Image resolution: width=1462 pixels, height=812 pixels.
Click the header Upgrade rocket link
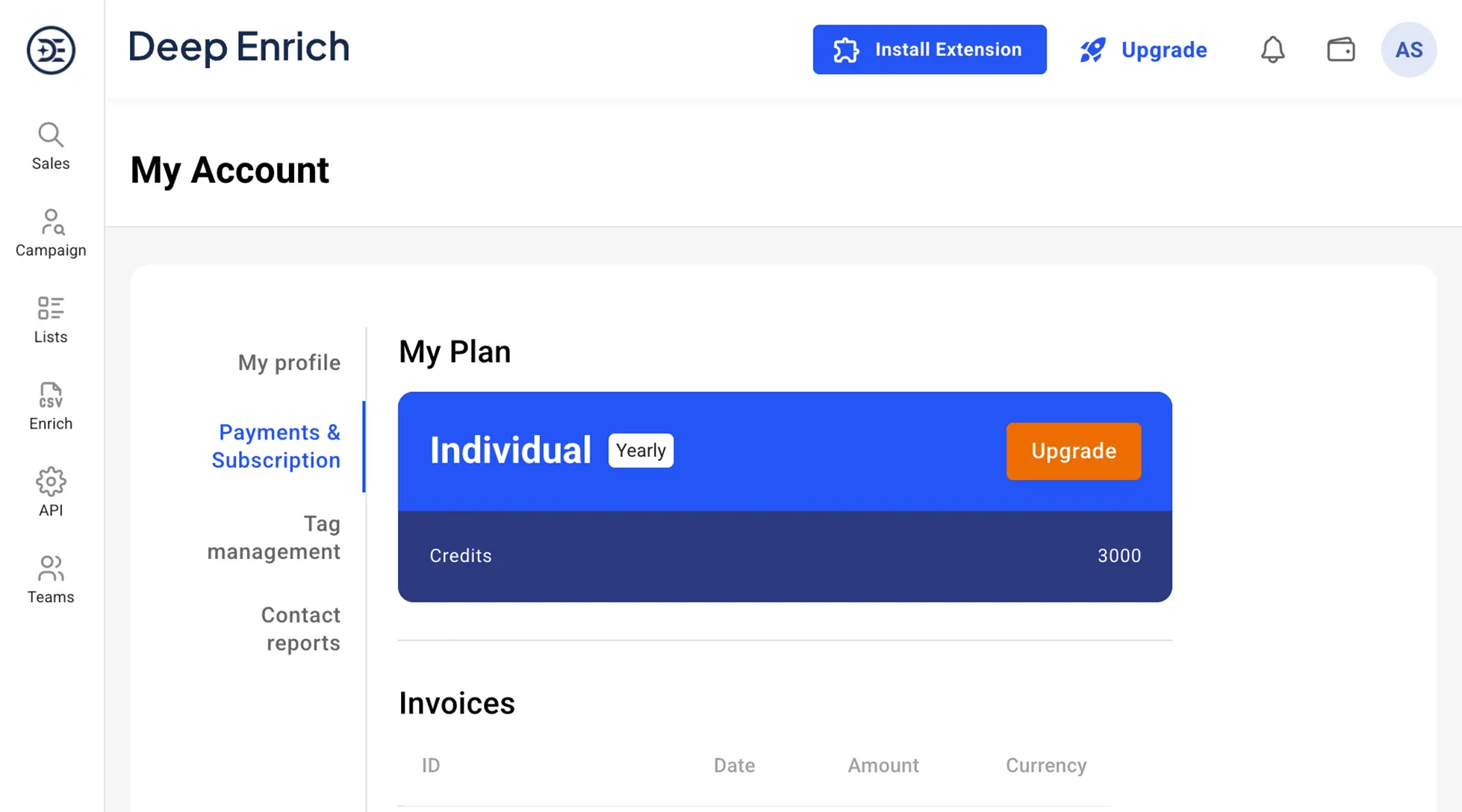pos(1143,50)
